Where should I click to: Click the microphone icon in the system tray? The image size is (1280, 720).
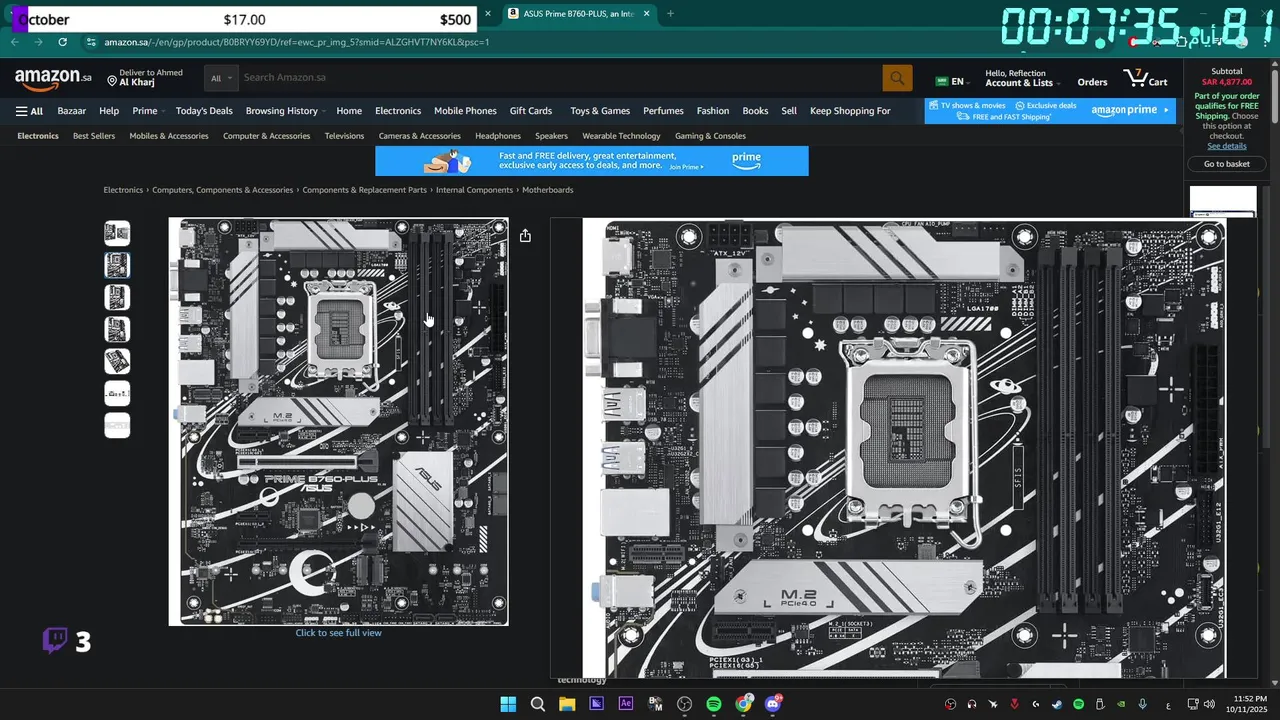1142,704
